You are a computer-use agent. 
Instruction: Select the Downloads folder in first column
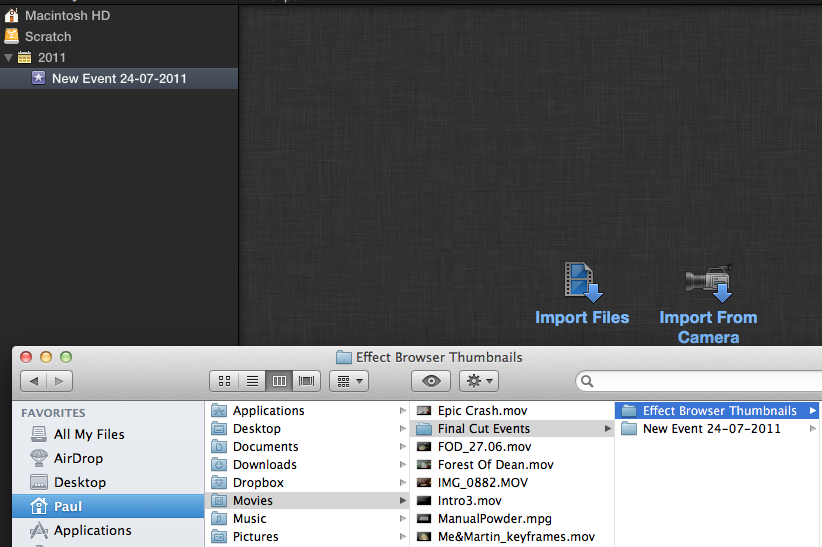coord(307,465)
